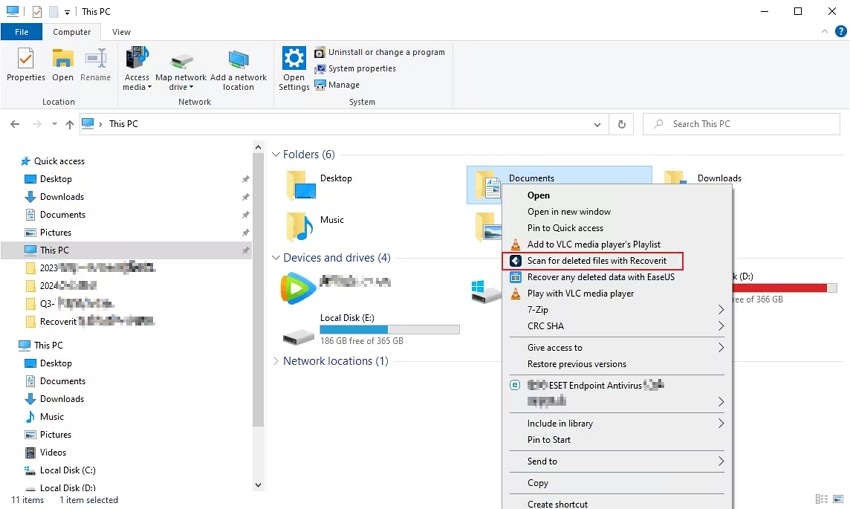Choose Scan for deleted files with Recoverit
Screen dimensions: 850x509
593,261
